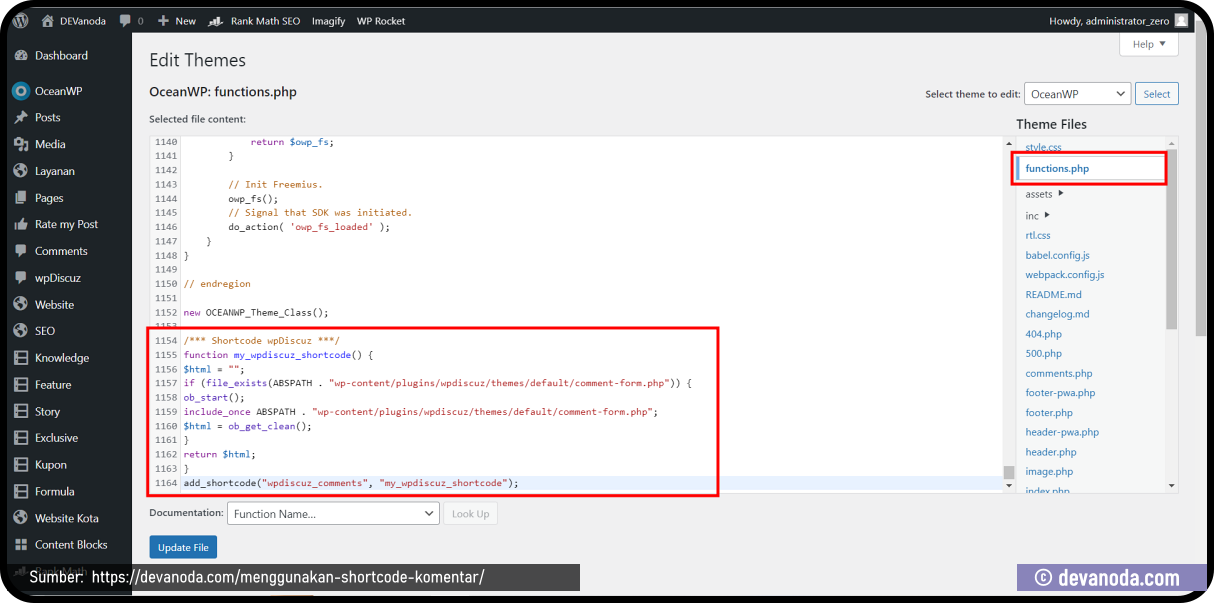
Task: Open header.php in Theme Files
Action: tap(1051, 452)
